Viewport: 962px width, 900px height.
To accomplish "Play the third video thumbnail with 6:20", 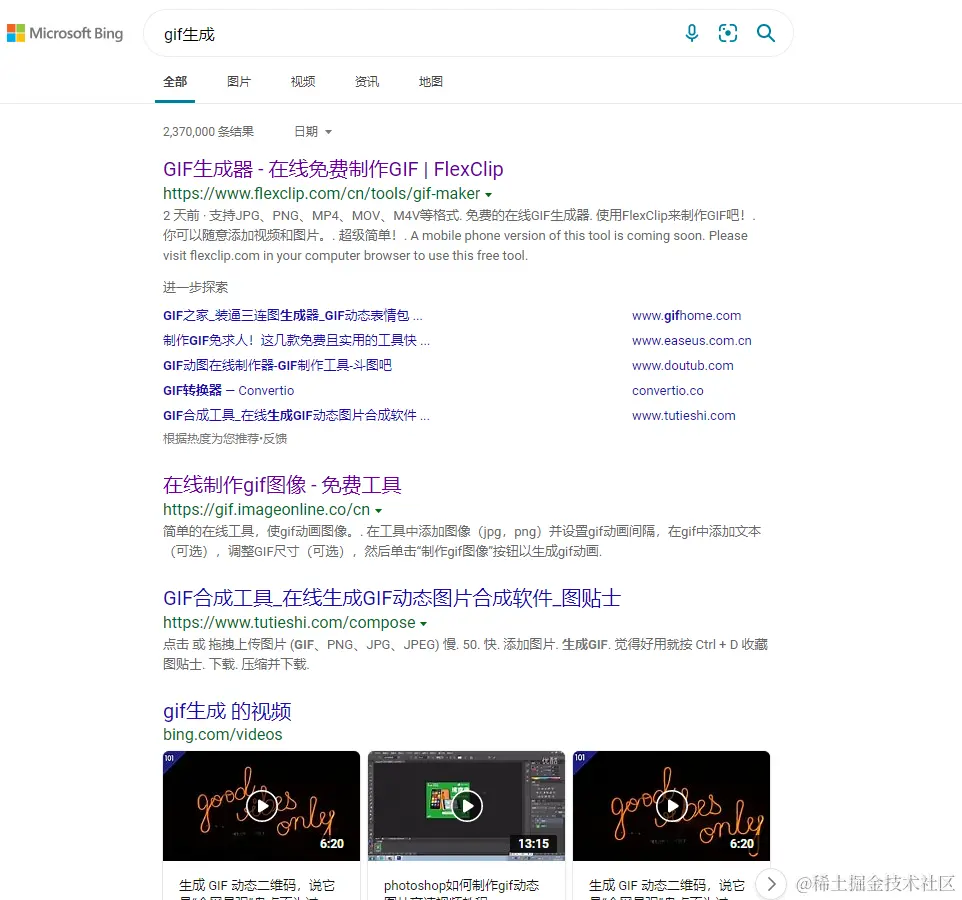I will point(671,806).
